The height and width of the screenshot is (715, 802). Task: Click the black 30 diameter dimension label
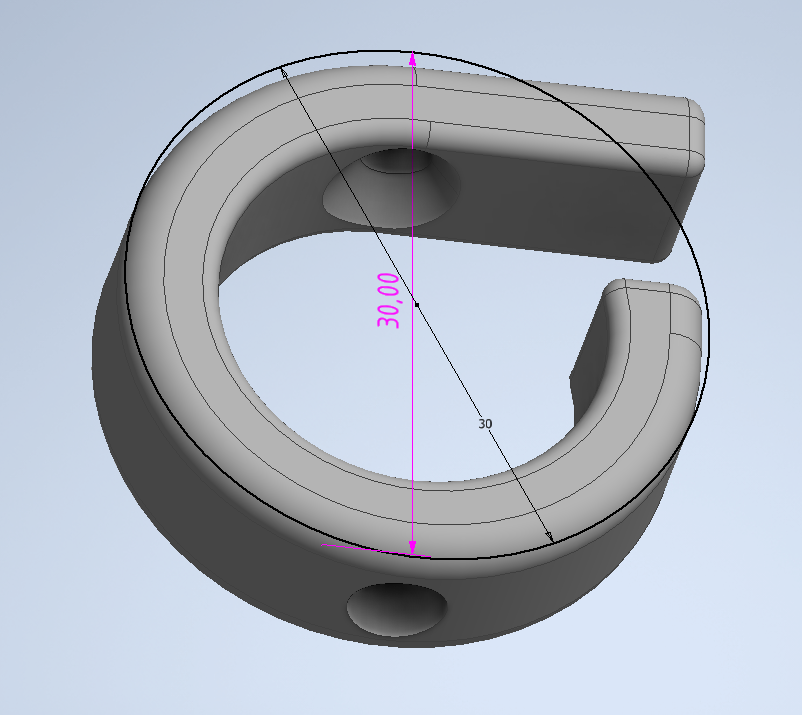485,423
